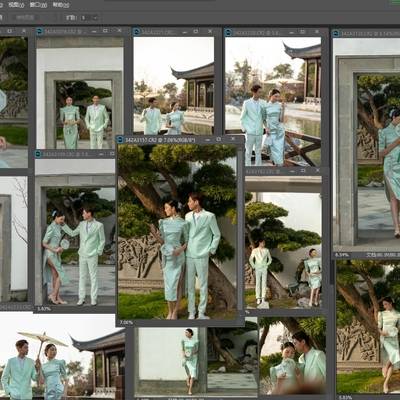Click the document icon of the couple-by-pond-railing window
Viewport: 400px width, 400px height.
(x=228, y=32)
